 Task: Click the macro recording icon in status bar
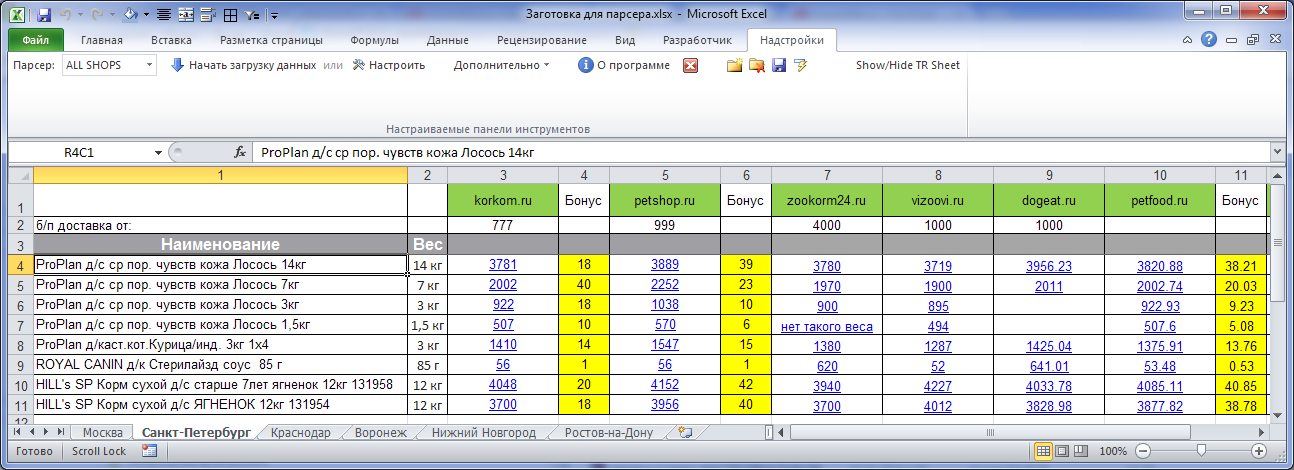tap(149, 451)
